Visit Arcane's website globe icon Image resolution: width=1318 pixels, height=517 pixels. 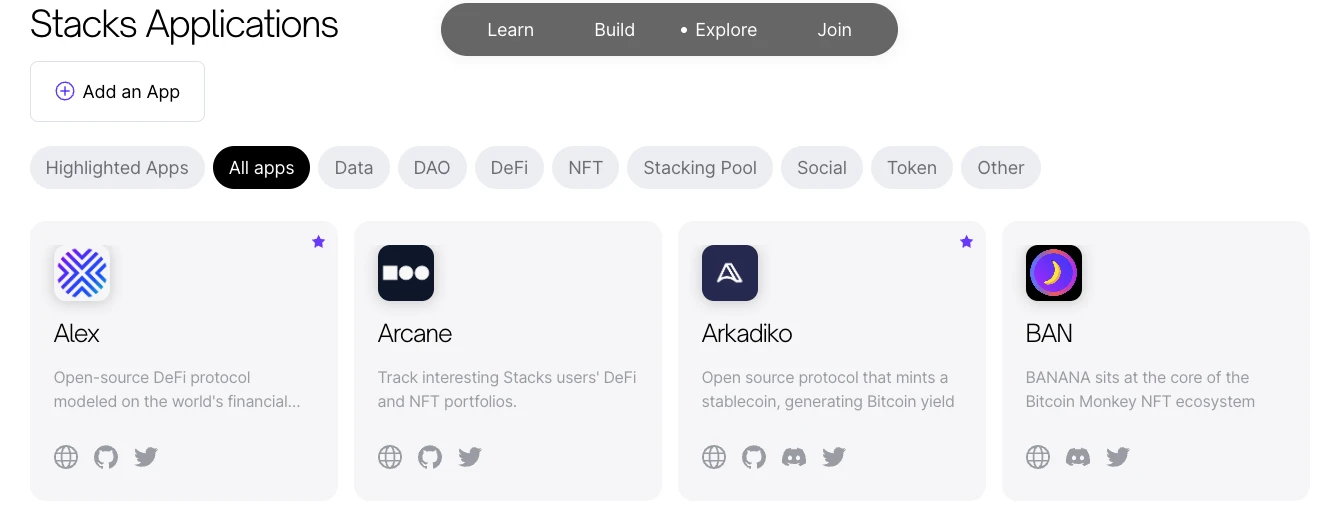390,457
